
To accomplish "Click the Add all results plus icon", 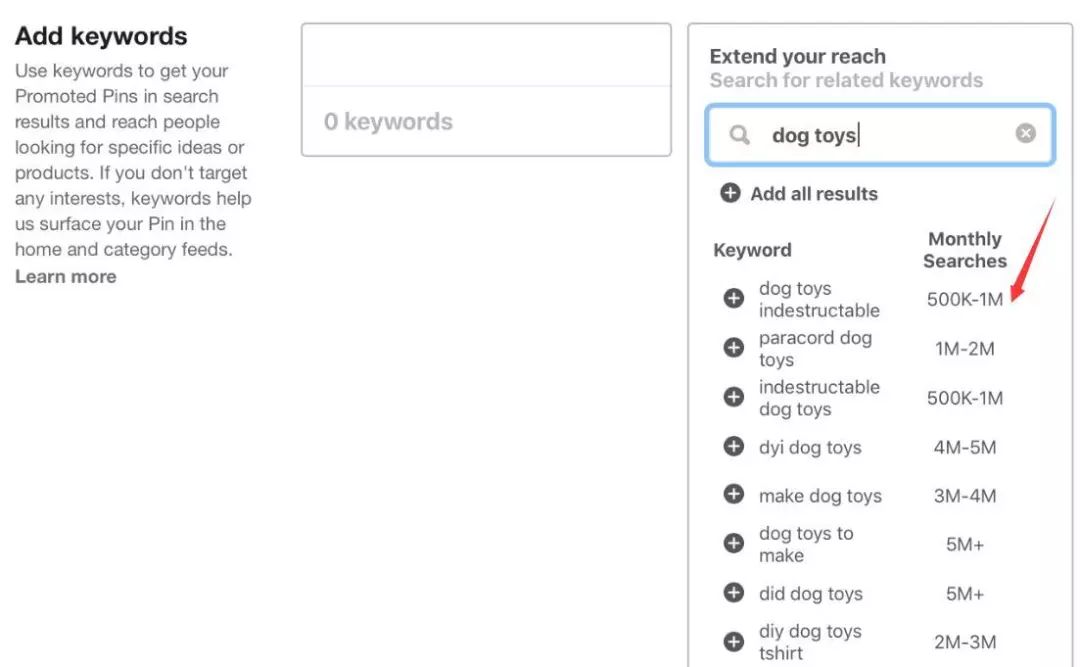I will 730,194.
